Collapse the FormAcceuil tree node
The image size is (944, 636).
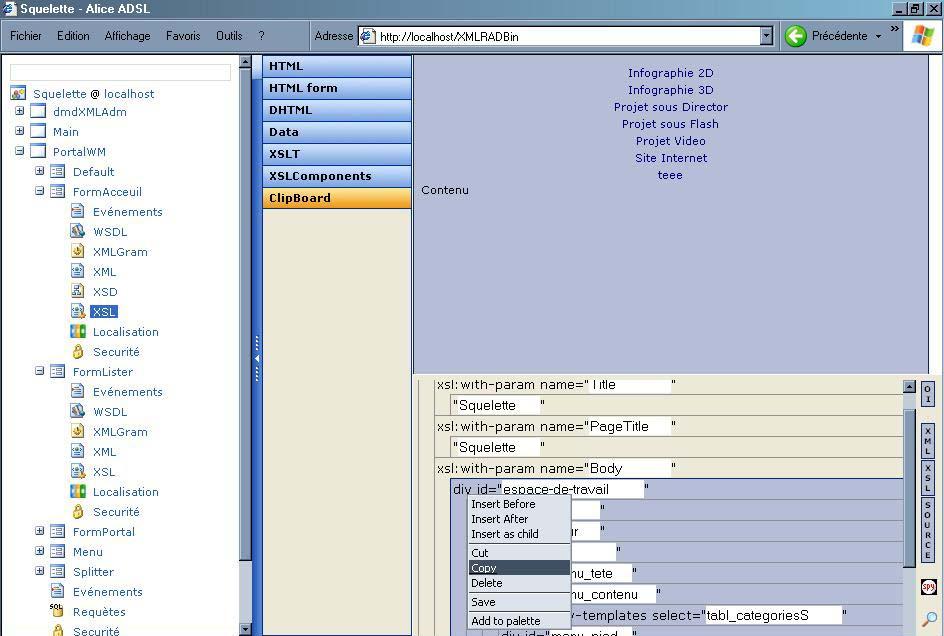pyautogui.click(x=40, y=191)
